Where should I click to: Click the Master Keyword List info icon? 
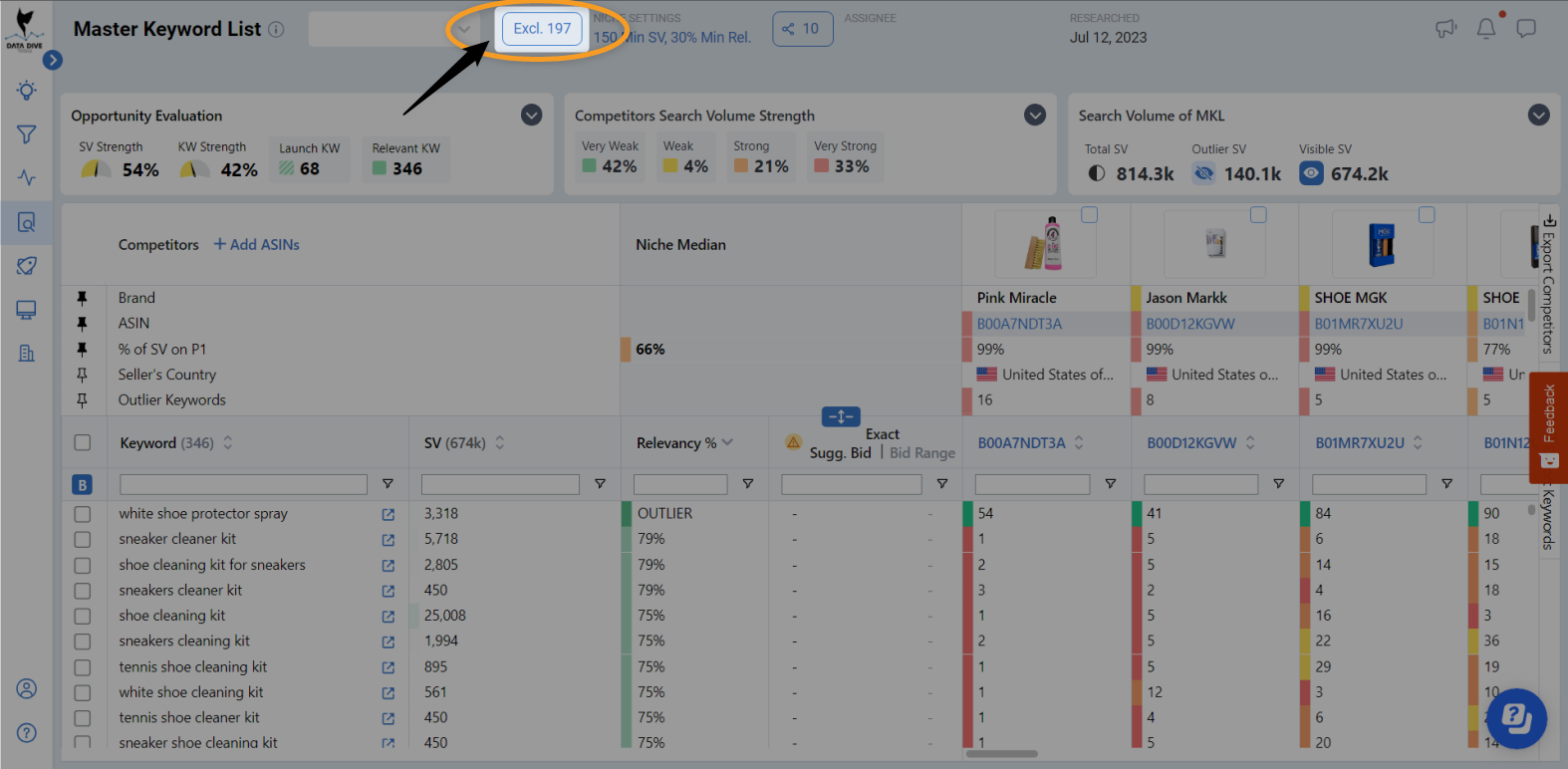point(277,30)
